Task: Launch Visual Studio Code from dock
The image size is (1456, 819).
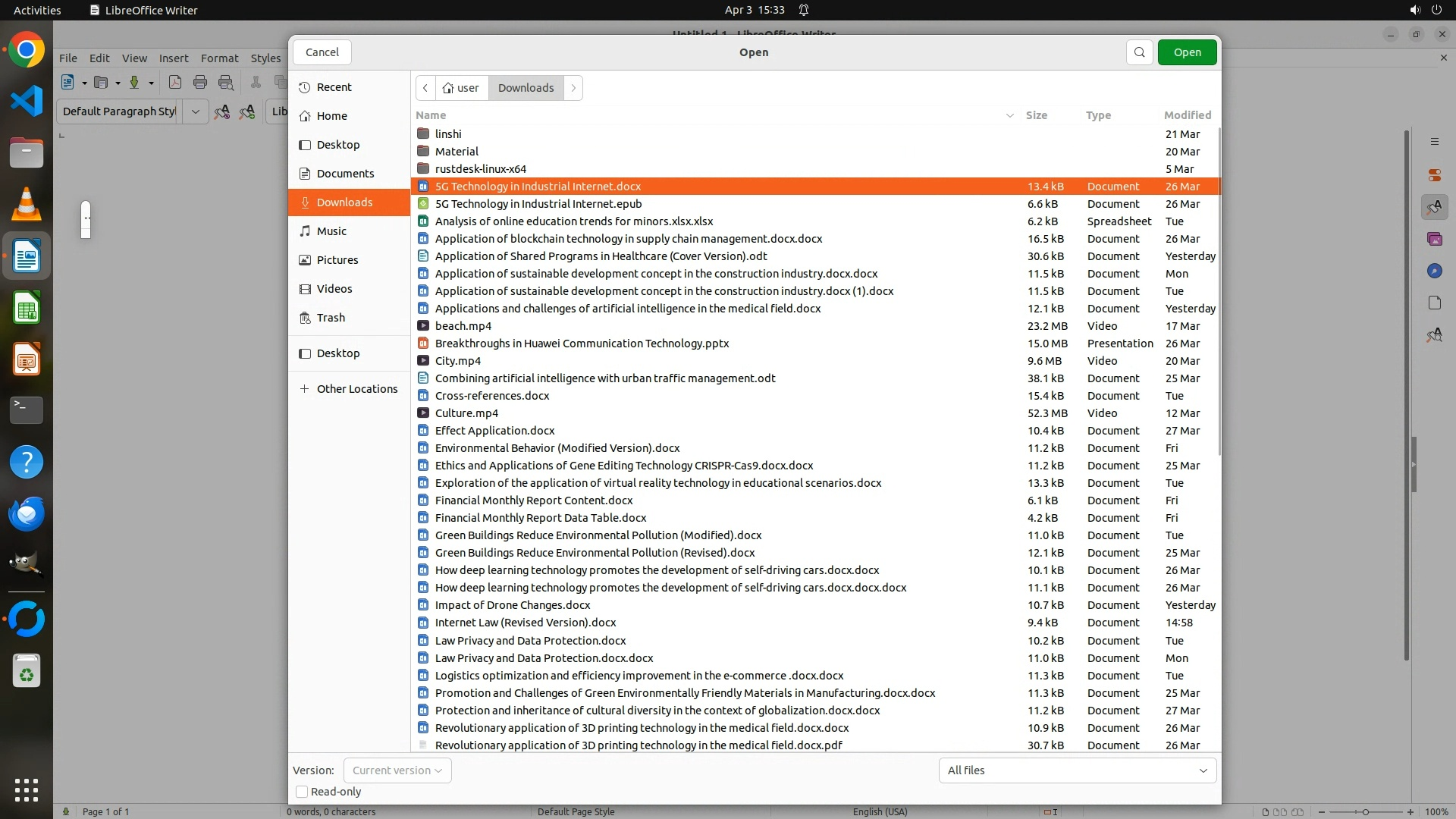Action: (x=27, y=101)
